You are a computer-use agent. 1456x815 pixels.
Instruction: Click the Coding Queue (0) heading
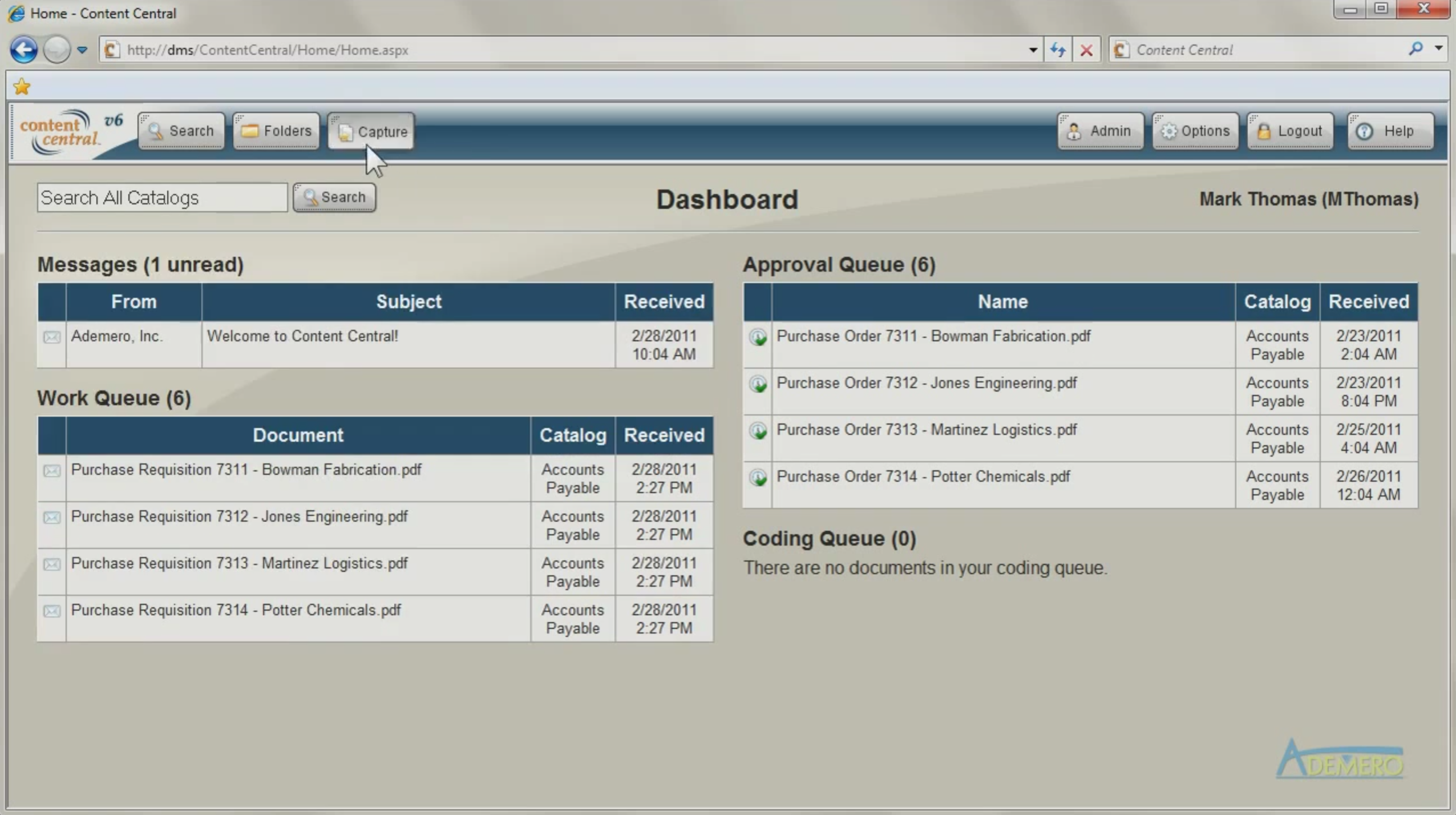pos(830,538)
